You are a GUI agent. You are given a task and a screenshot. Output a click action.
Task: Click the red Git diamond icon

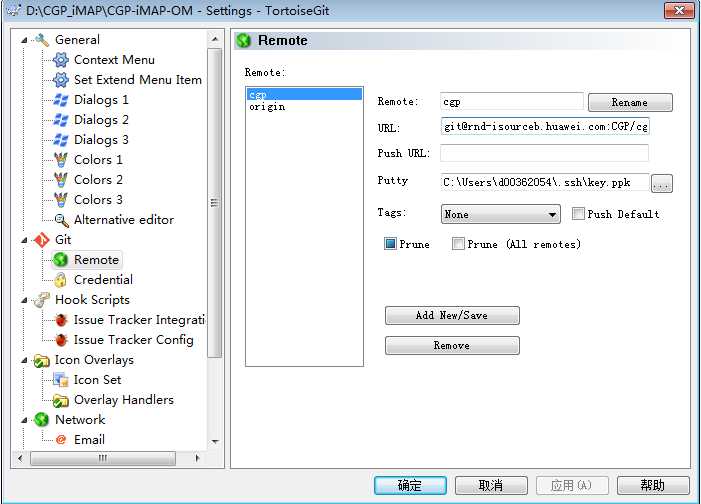point(42,240)
